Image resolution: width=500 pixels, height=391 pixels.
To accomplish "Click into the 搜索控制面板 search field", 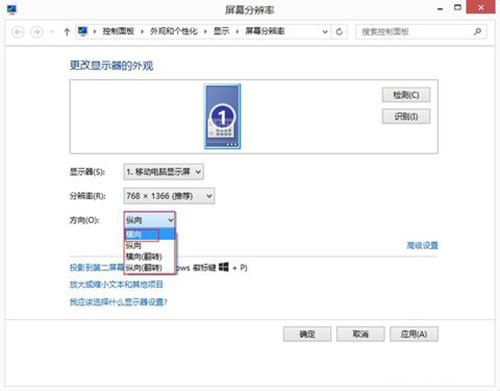I will click(413, 32).
